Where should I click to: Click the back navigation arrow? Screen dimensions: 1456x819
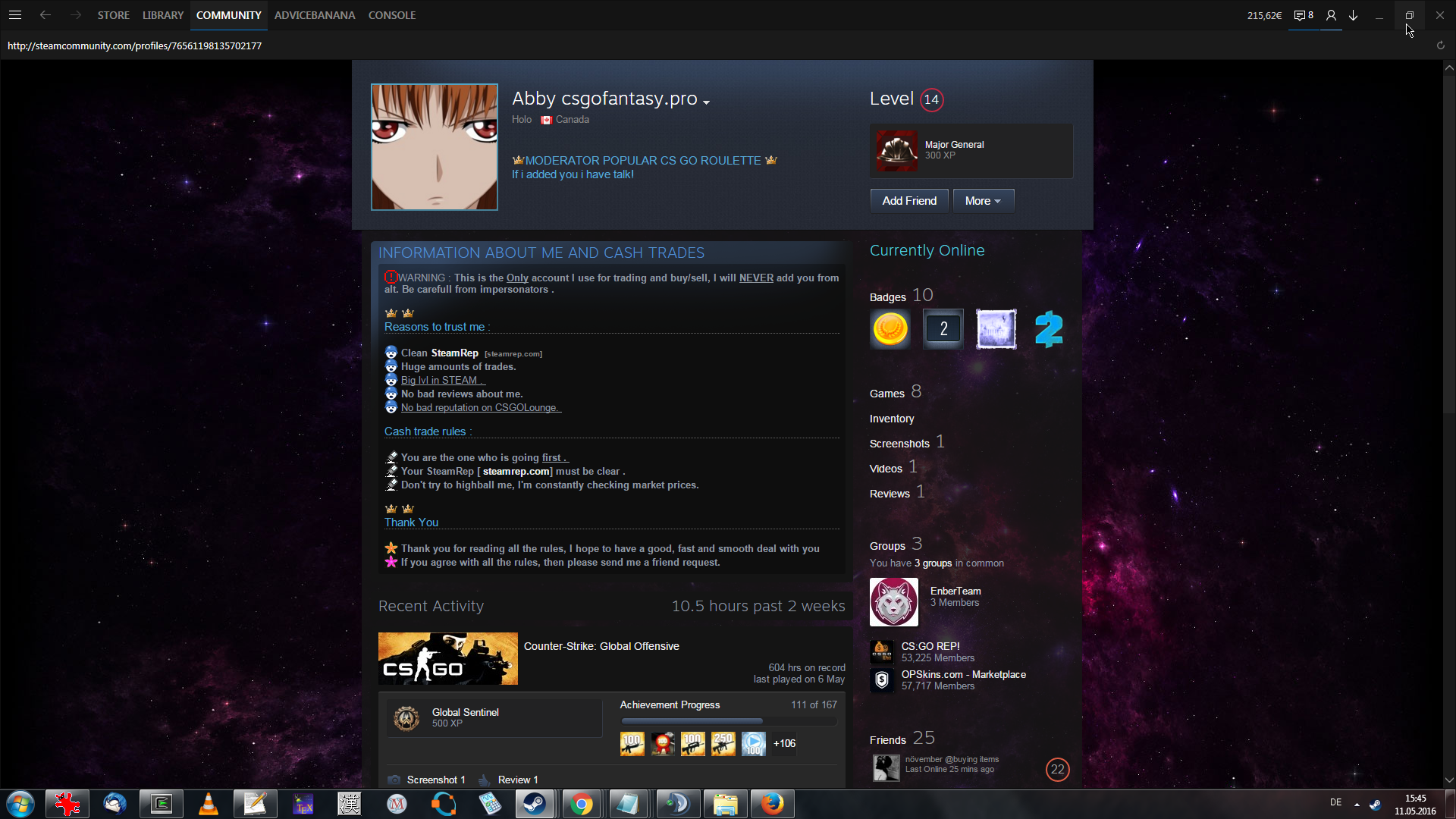click(x=45, y=15)
